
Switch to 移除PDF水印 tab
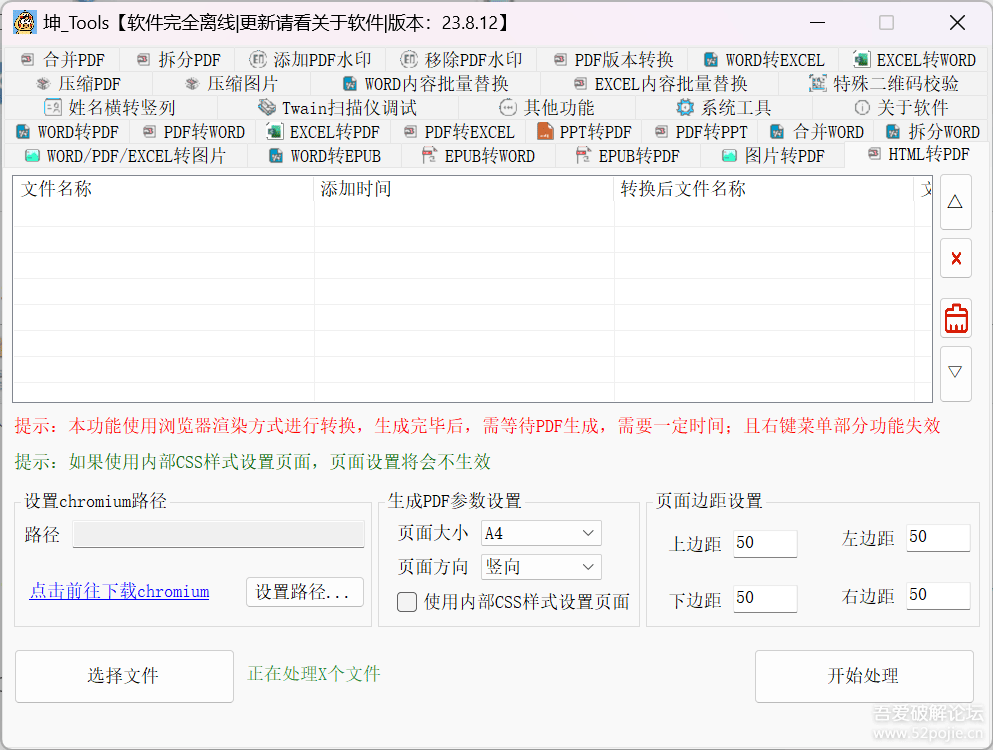(461, 60)
